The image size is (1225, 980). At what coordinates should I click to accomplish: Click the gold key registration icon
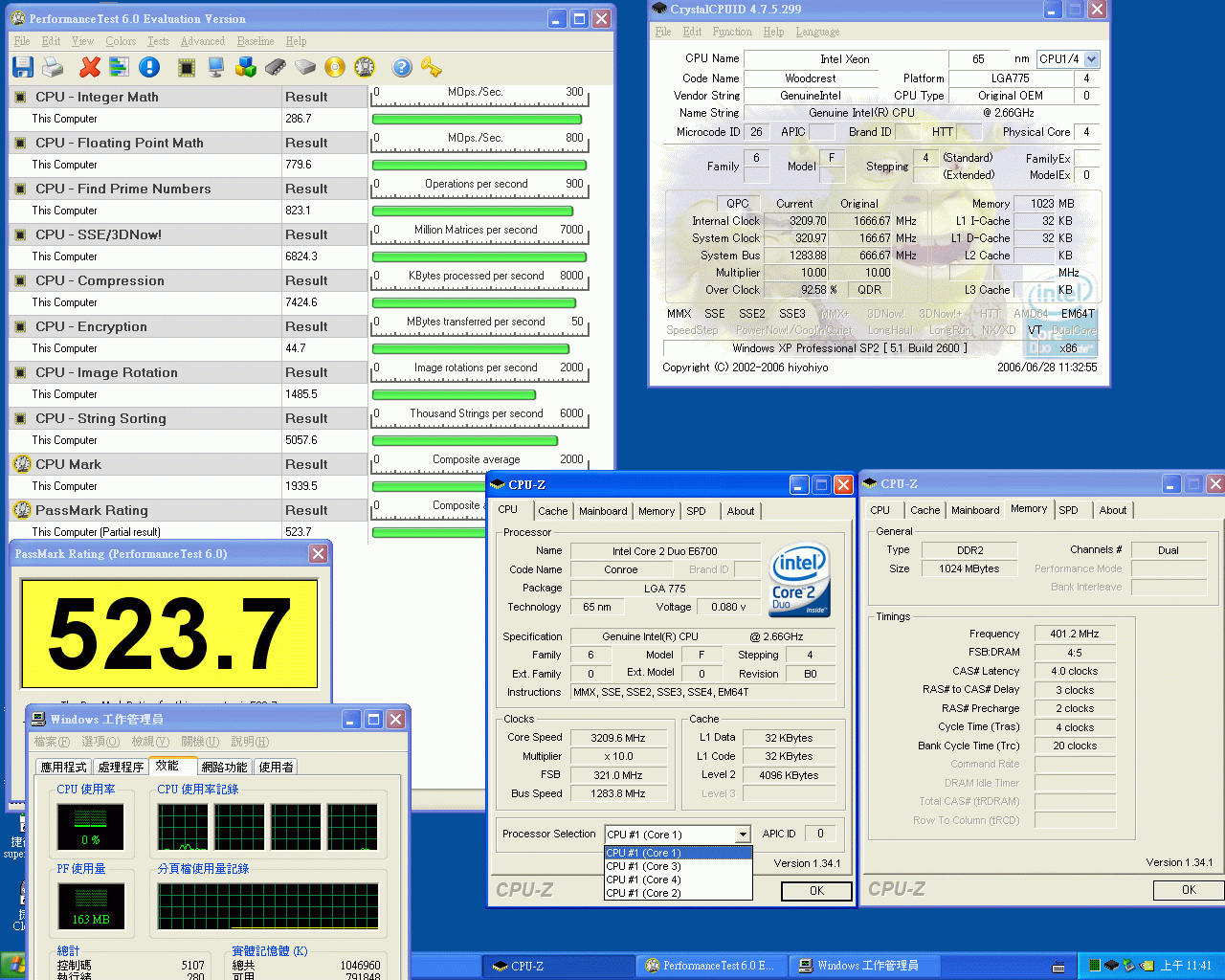click(x=432, y=67)
